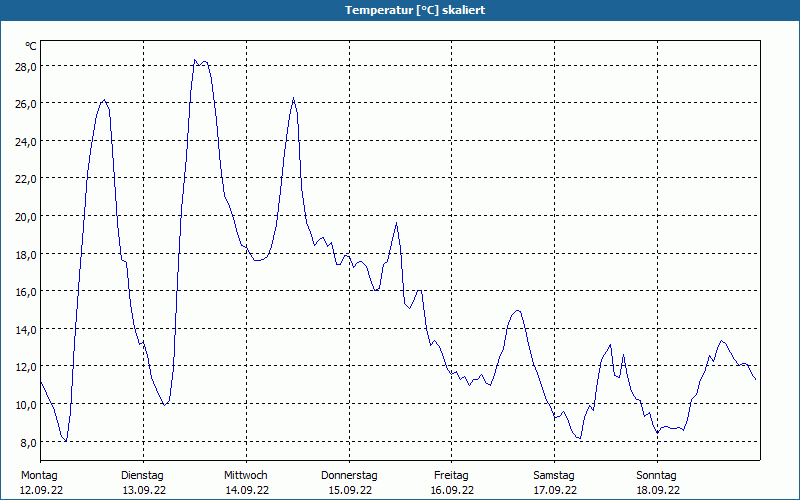Click the date 15.09.22
Image resolution: width=800 pixels, height=500 pixels.
click(x=350, y=490)
